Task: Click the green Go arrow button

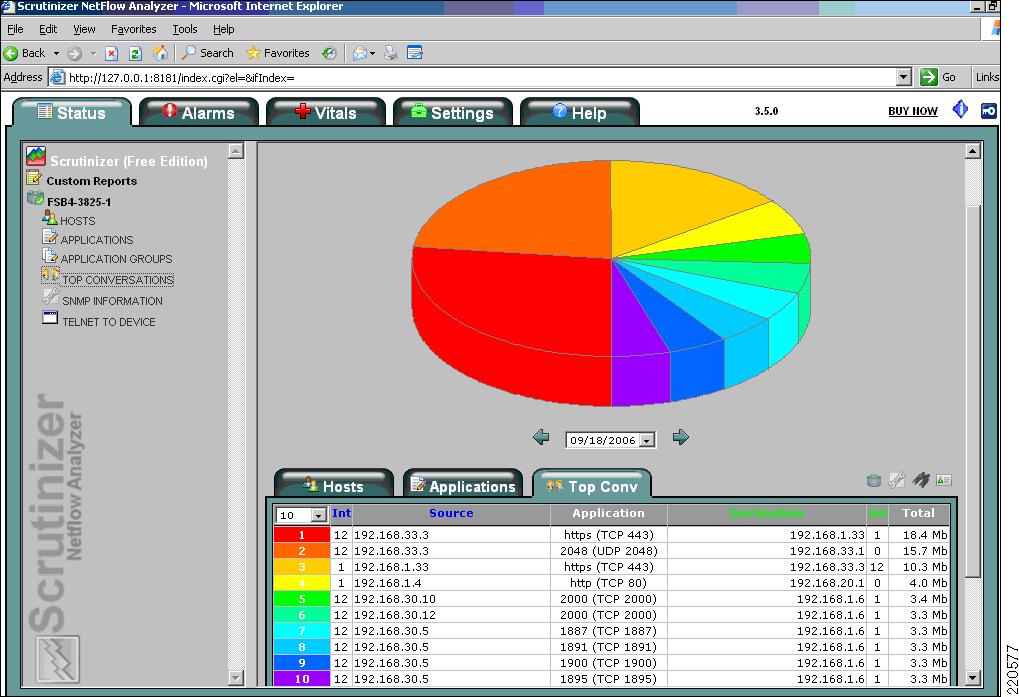Action: click(x=929, y=77)
